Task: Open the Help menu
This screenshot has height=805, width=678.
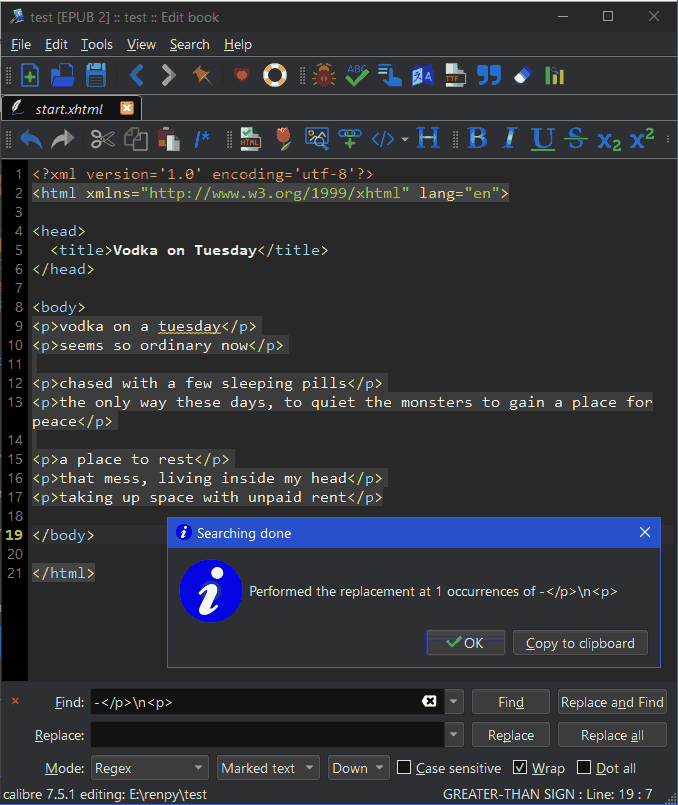Action: pyautogui.click(x=238, y=45)
